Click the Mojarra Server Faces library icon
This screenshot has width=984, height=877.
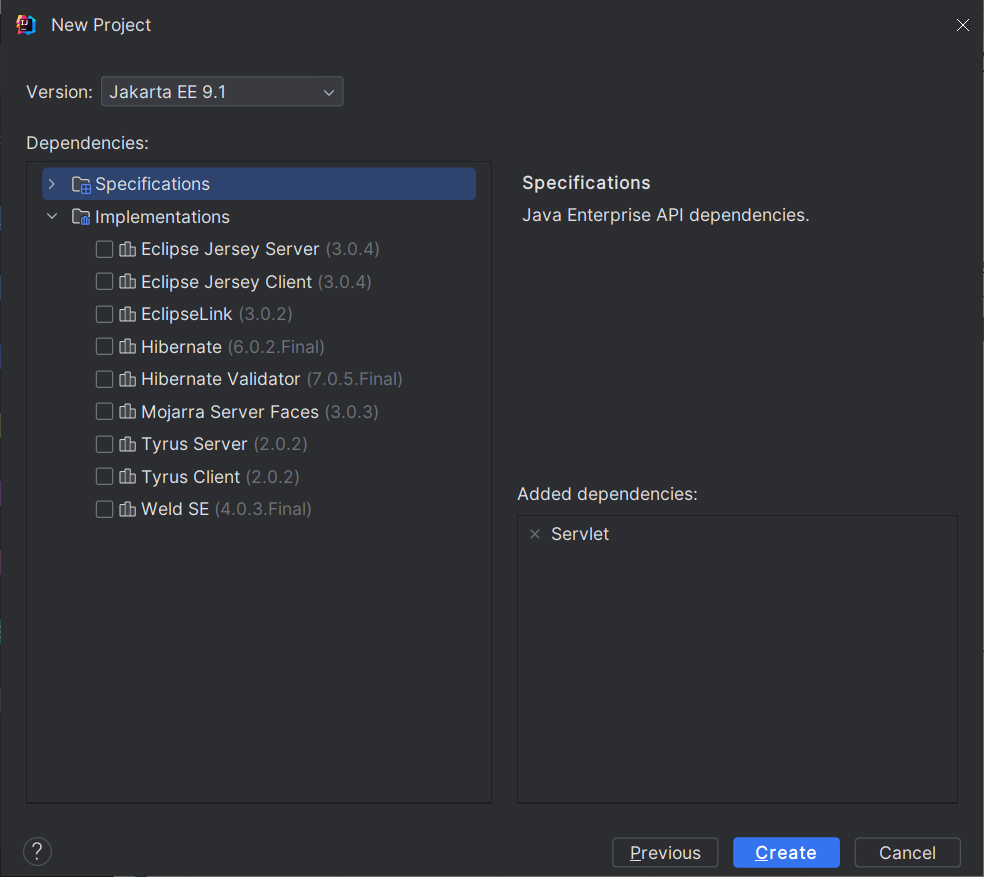pos(127,412)
